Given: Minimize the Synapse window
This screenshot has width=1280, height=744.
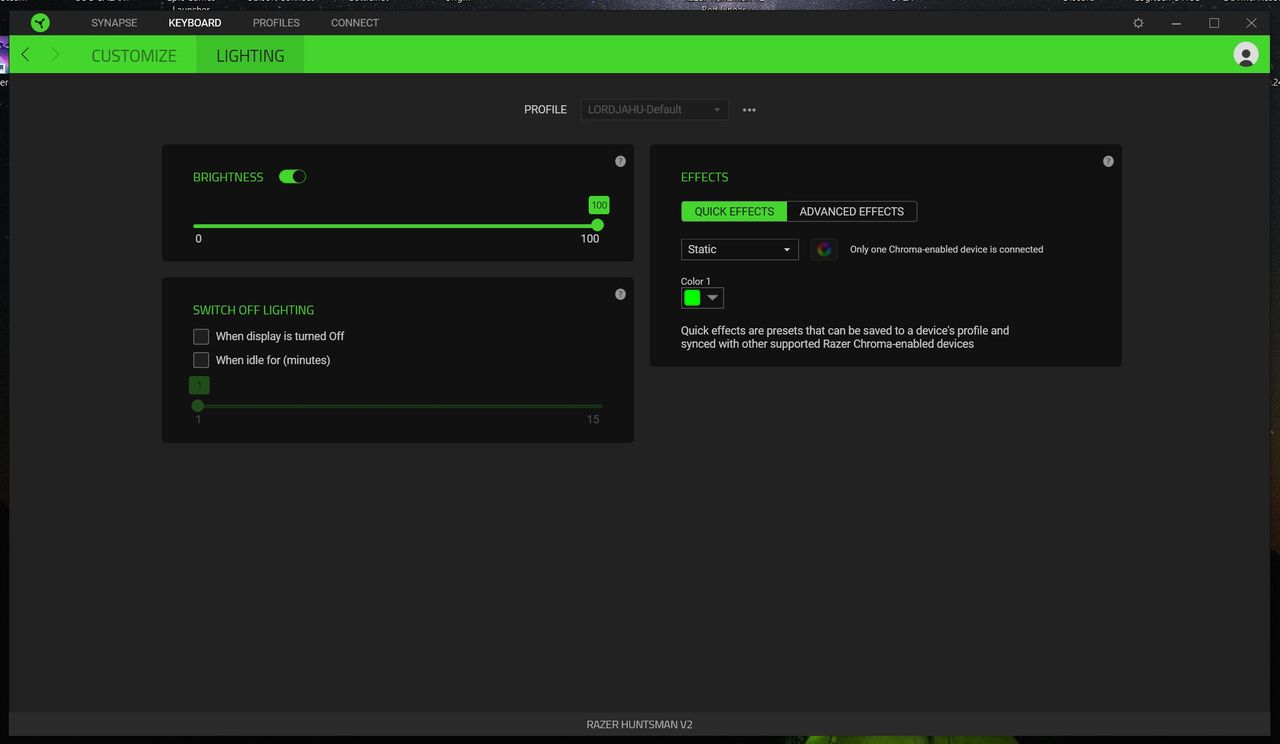Looking at the screenshot, I should 1176,22.
